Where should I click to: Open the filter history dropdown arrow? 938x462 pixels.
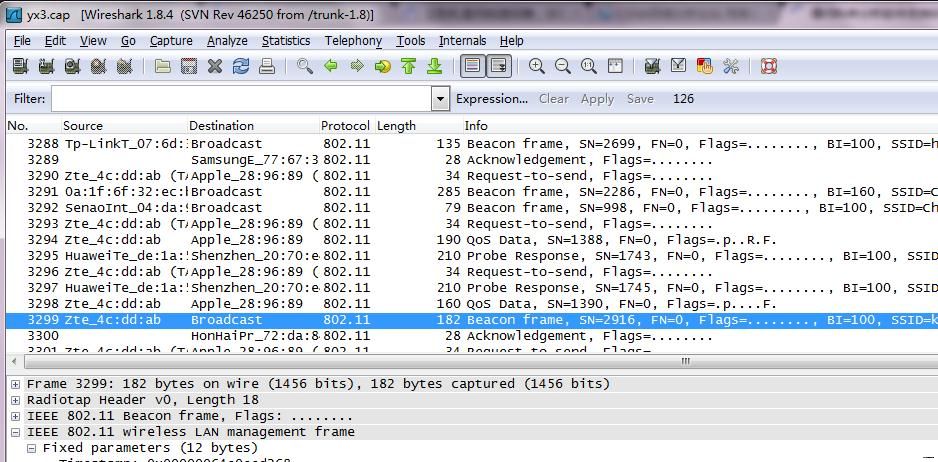[x=440, y=99]
